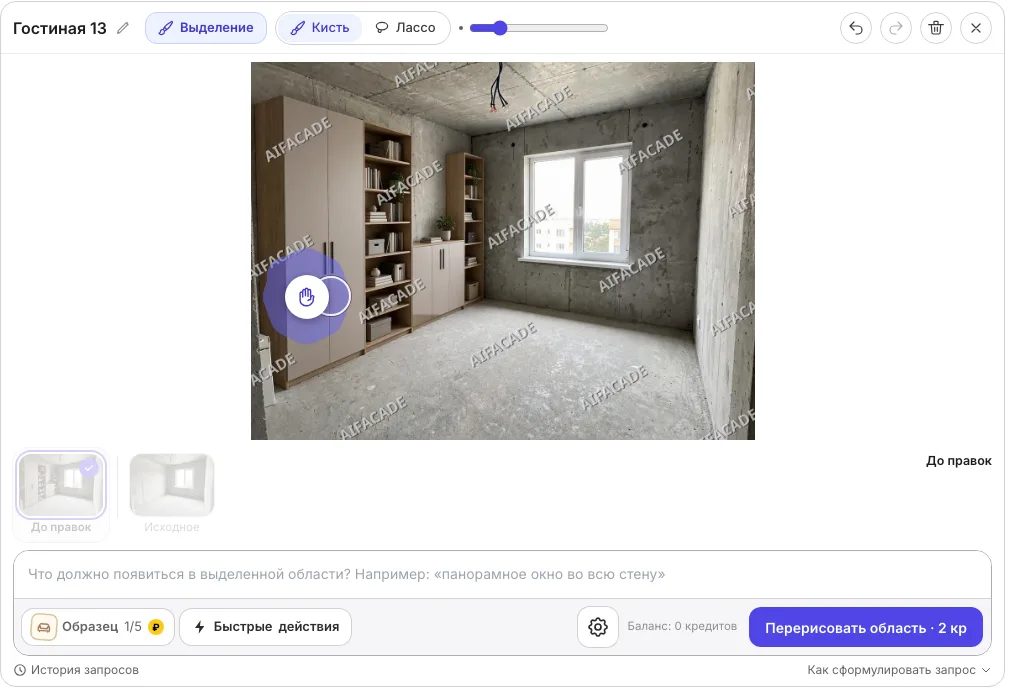Switch to the Лассо lasso tool
Image resolution: width=1029 pixels, height=690 pixels.
click(405, 28)
